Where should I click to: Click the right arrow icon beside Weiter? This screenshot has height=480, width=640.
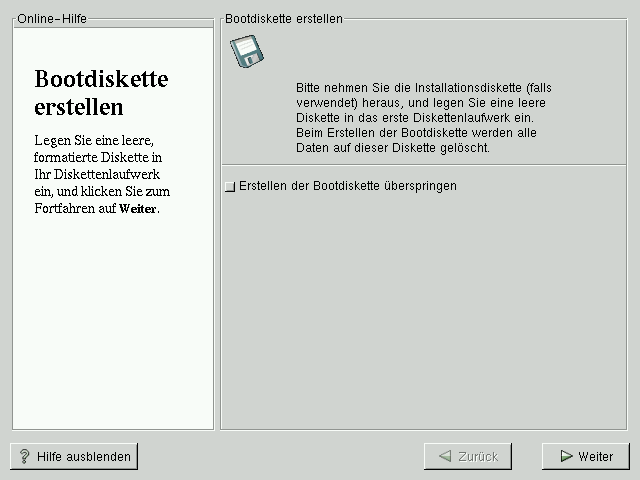[566, 456]
